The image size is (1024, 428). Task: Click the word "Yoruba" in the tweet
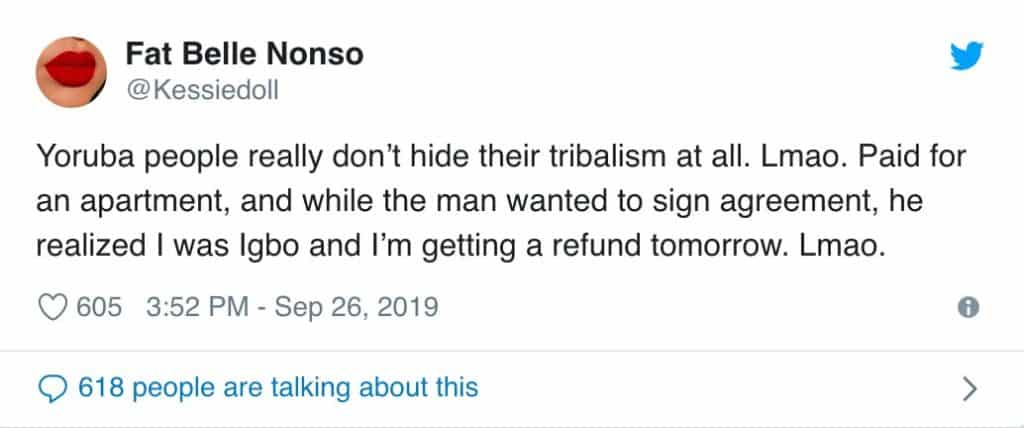point(81,160)
